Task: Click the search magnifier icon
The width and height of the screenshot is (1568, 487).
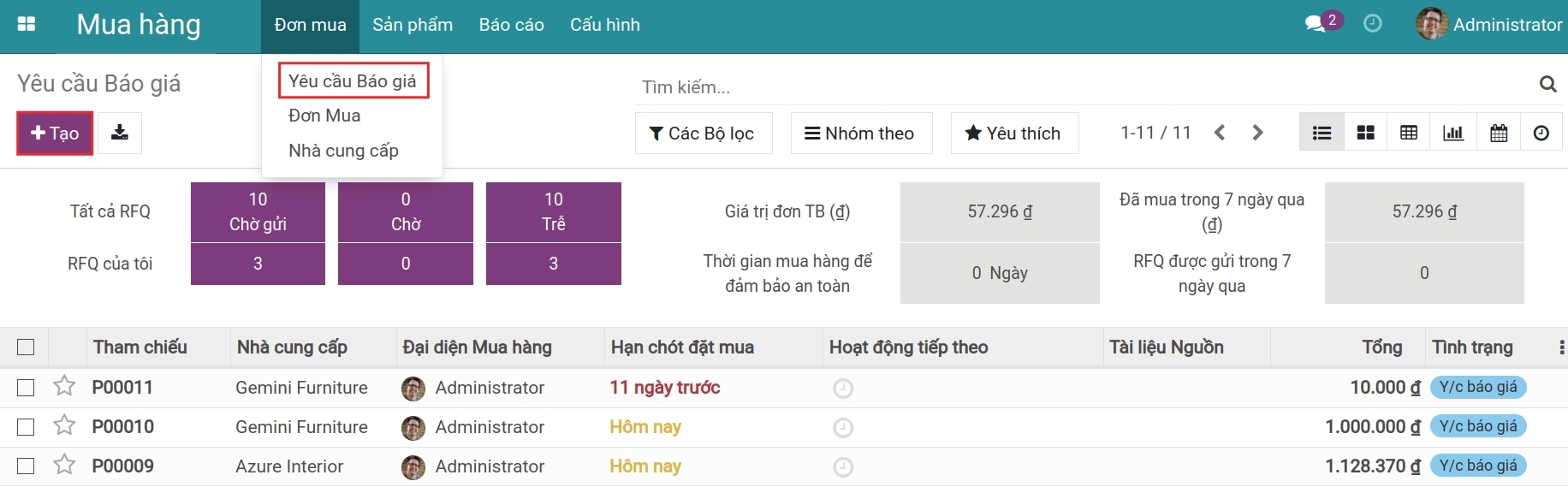Action: point(1547,84)
